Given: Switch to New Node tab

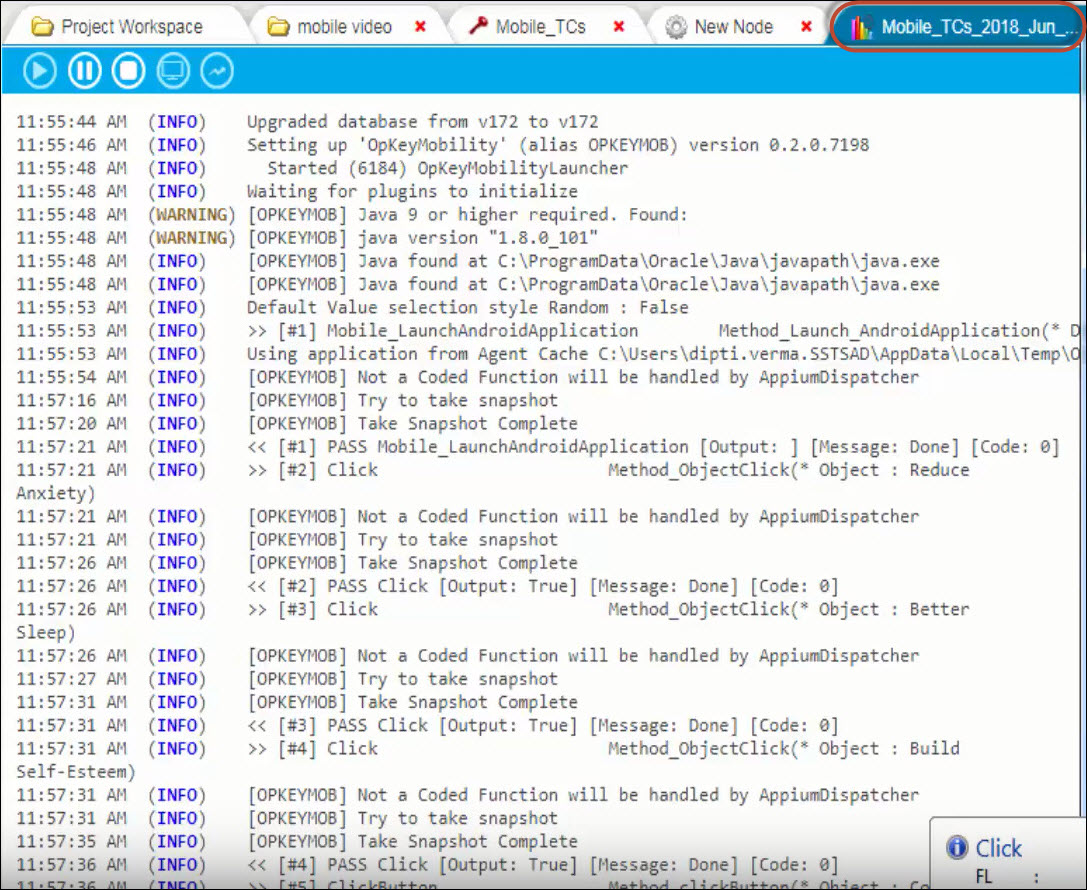Looking at the screenshot, I should (733, 27).
